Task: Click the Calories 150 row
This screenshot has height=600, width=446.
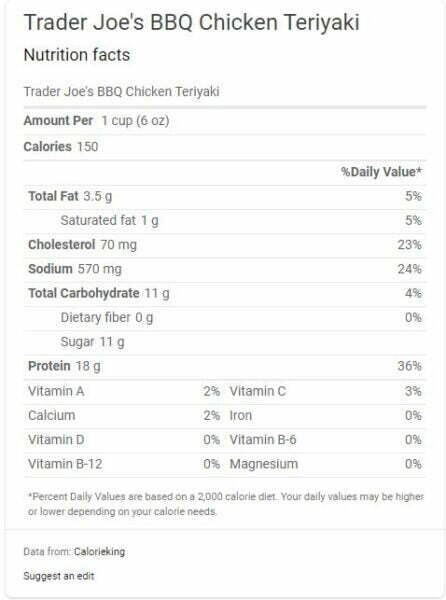Action: tap(225, 147)
